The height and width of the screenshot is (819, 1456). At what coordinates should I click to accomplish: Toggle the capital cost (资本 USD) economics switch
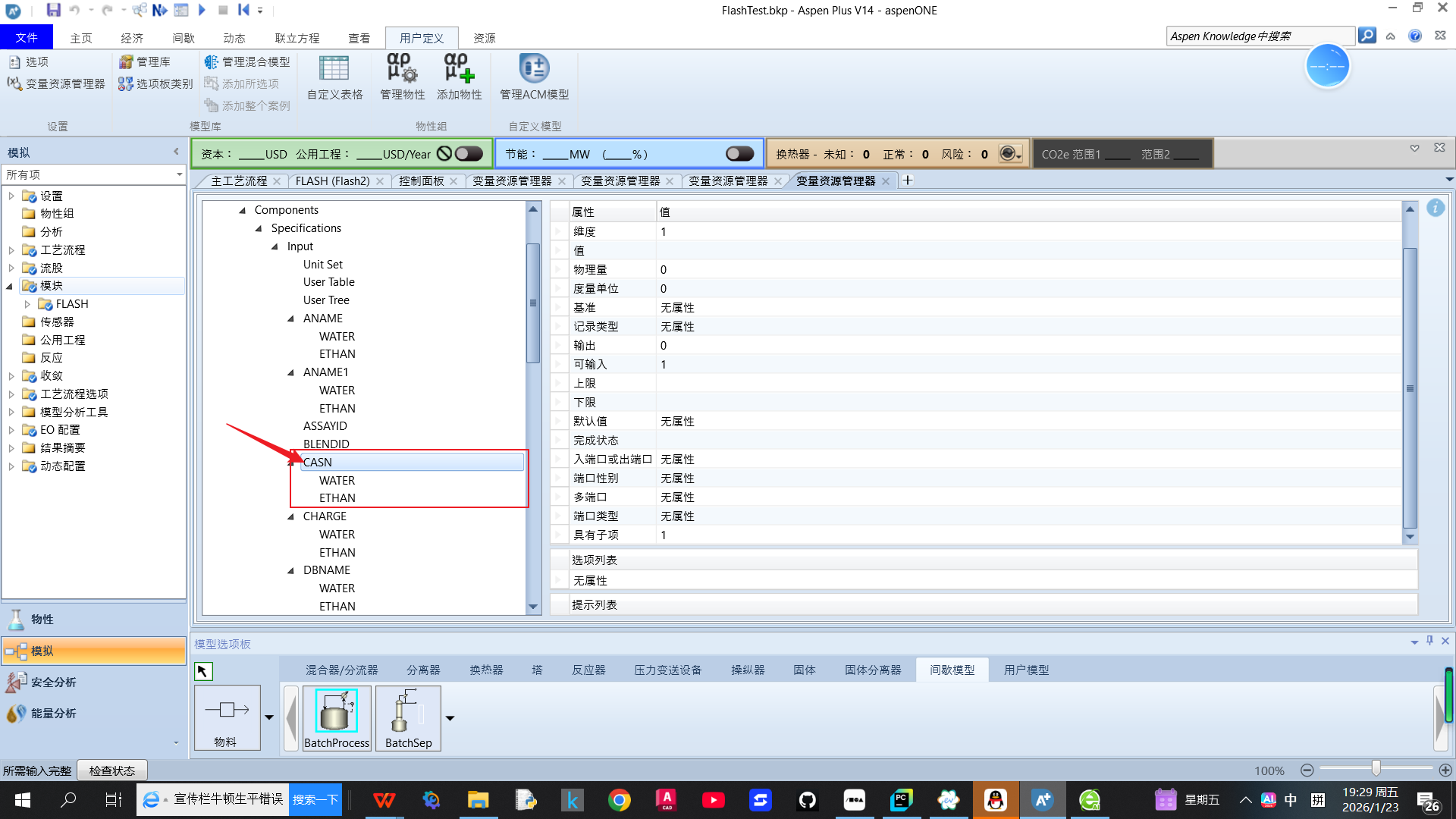pos(469,154)
